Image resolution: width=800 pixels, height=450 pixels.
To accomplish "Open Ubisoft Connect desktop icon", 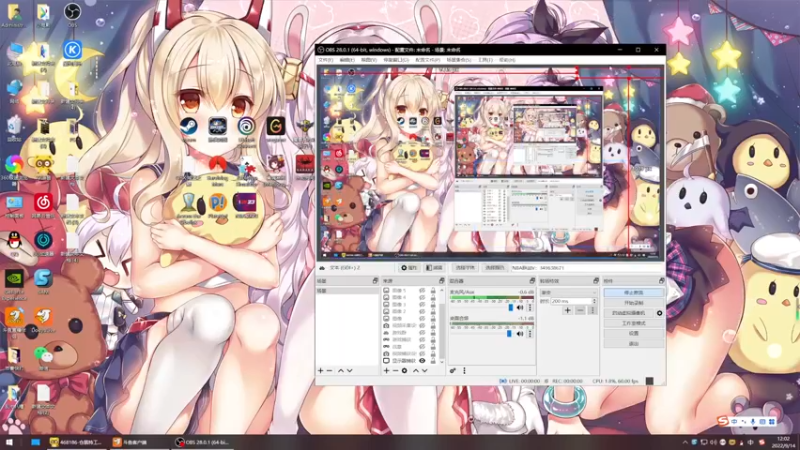I will pos(246,132).
